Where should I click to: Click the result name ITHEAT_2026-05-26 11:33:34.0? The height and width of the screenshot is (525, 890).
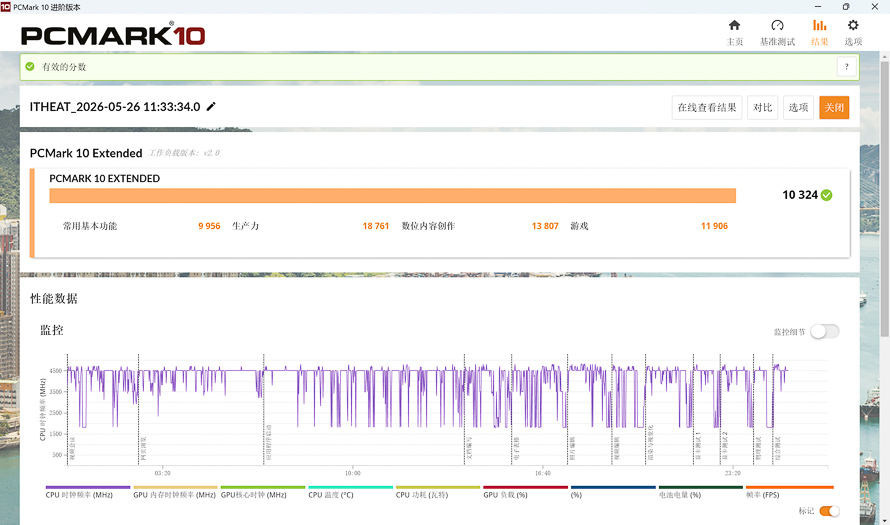tap(115, 107)
